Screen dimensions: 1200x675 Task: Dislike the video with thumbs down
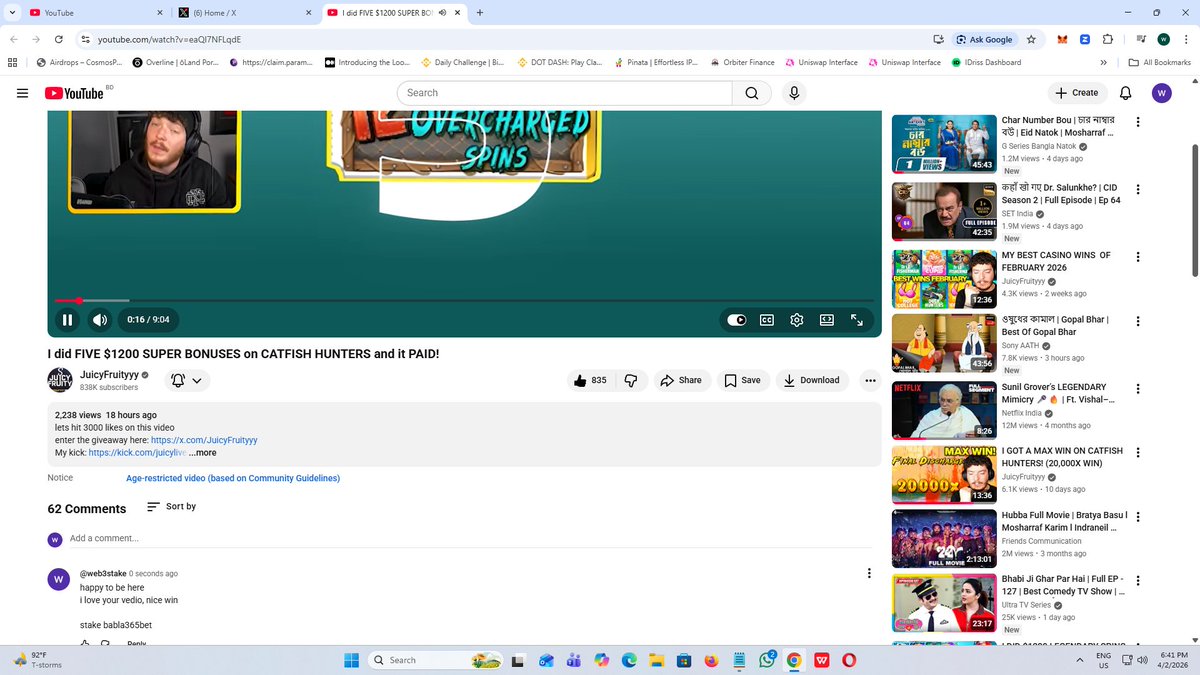631,380
